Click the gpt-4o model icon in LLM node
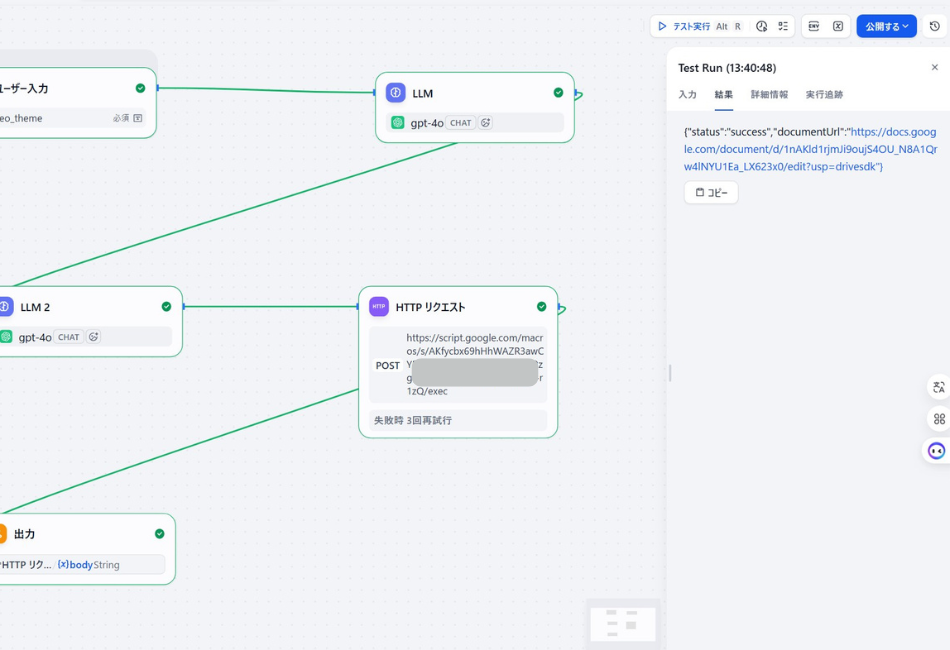 coord(398,123)
